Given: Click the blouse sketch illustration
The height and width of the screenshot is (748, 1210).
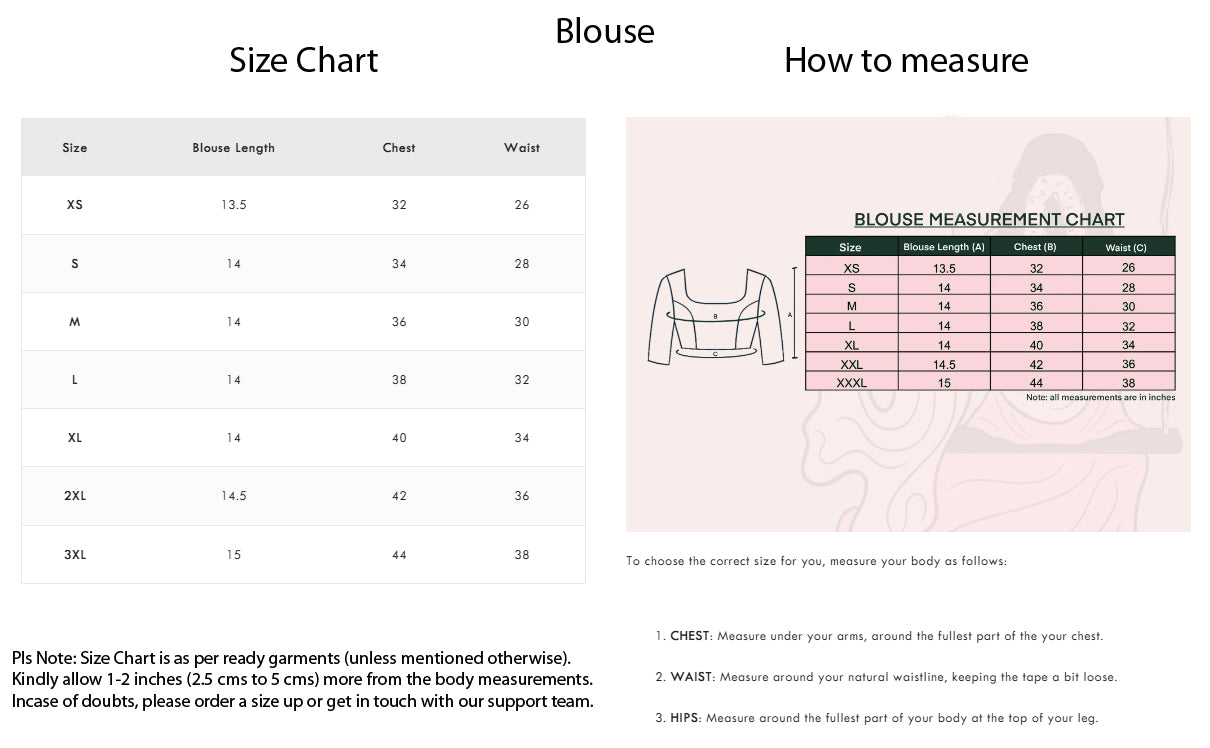Looking at the screenshot, I should 716,317.
